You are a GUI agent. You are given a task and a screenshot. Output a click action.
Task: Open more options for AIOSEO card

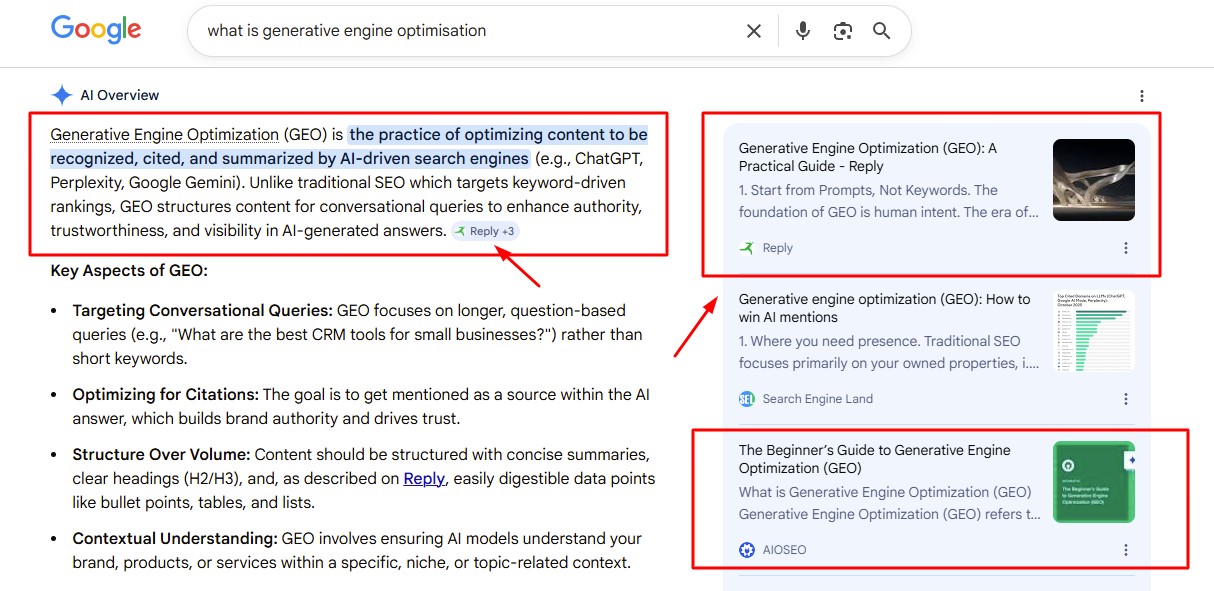click(x=1126, y=550)
